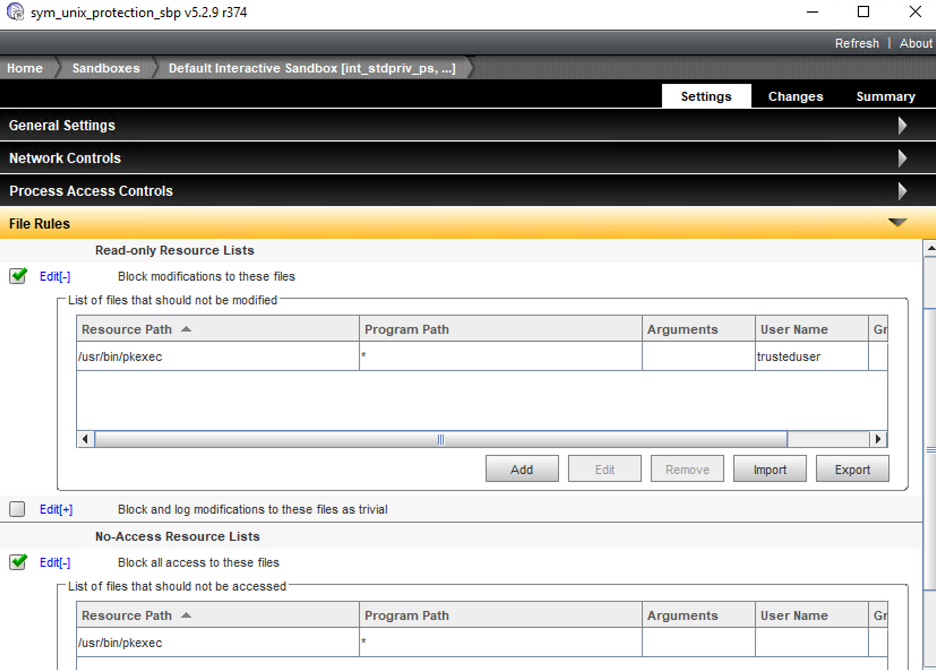936x670 pixels.
Task: Click right arrow of horizontal table scrollbar
Action: coord(878,439)
